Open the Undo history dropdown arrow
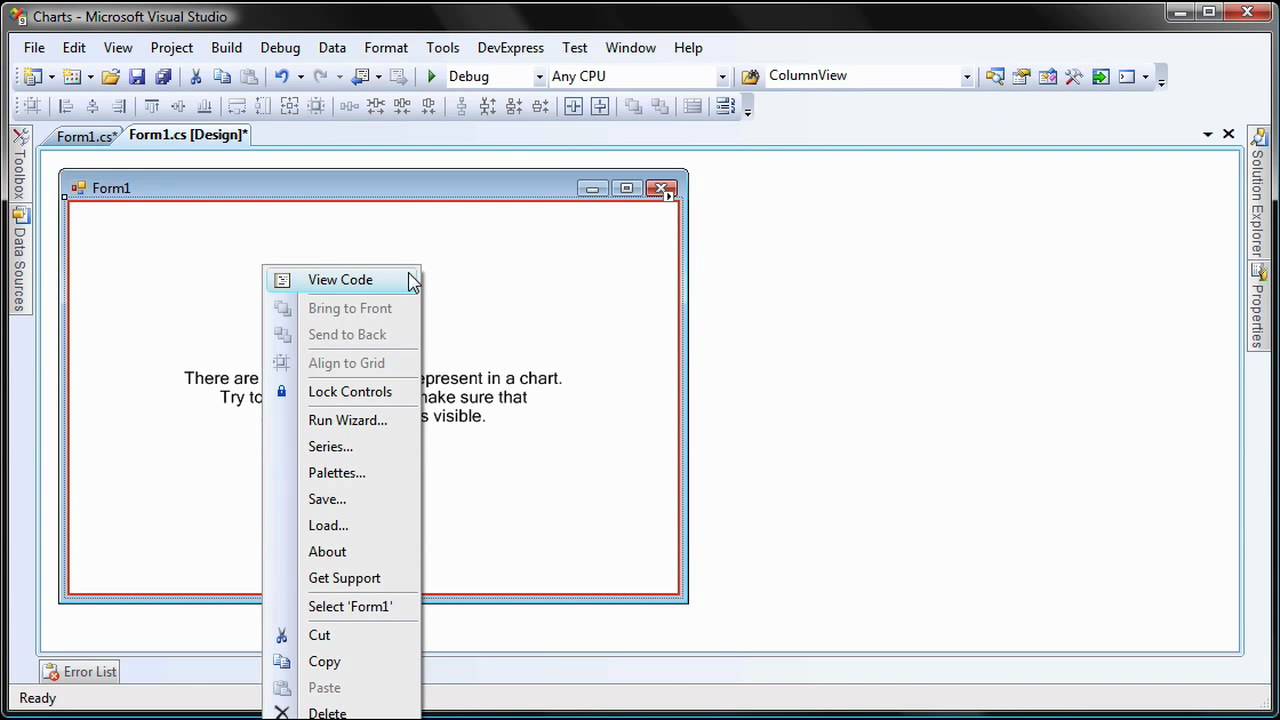The image size is (1280, 720). 299,76
